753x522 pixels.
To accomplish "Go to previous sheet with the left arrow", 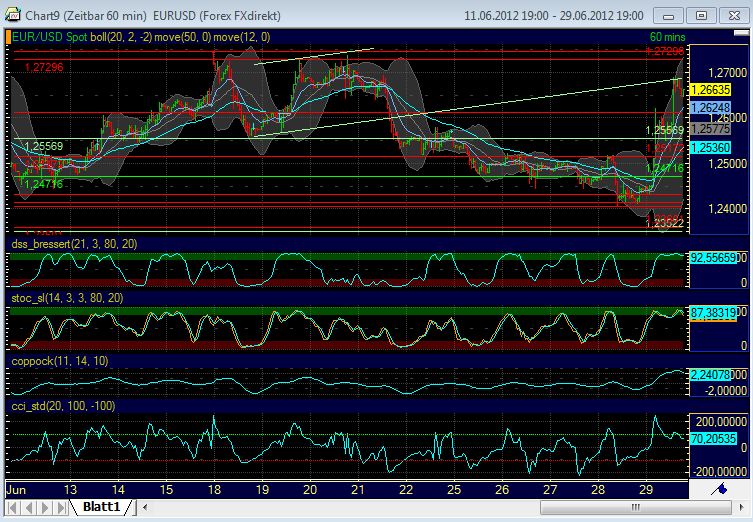I will (x=29, y=508).
